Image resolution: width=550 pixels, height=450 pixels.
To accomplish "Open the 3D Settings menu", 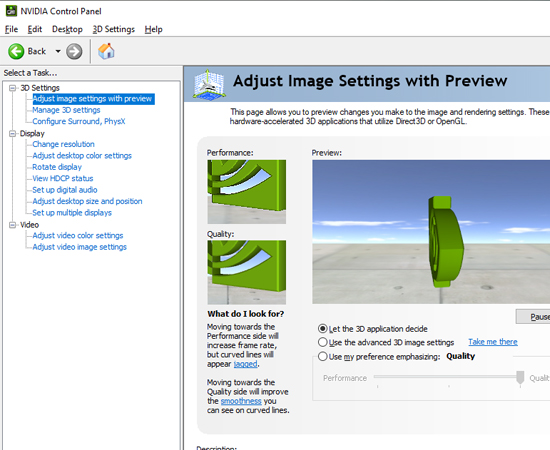I will [x=114, y=29].
